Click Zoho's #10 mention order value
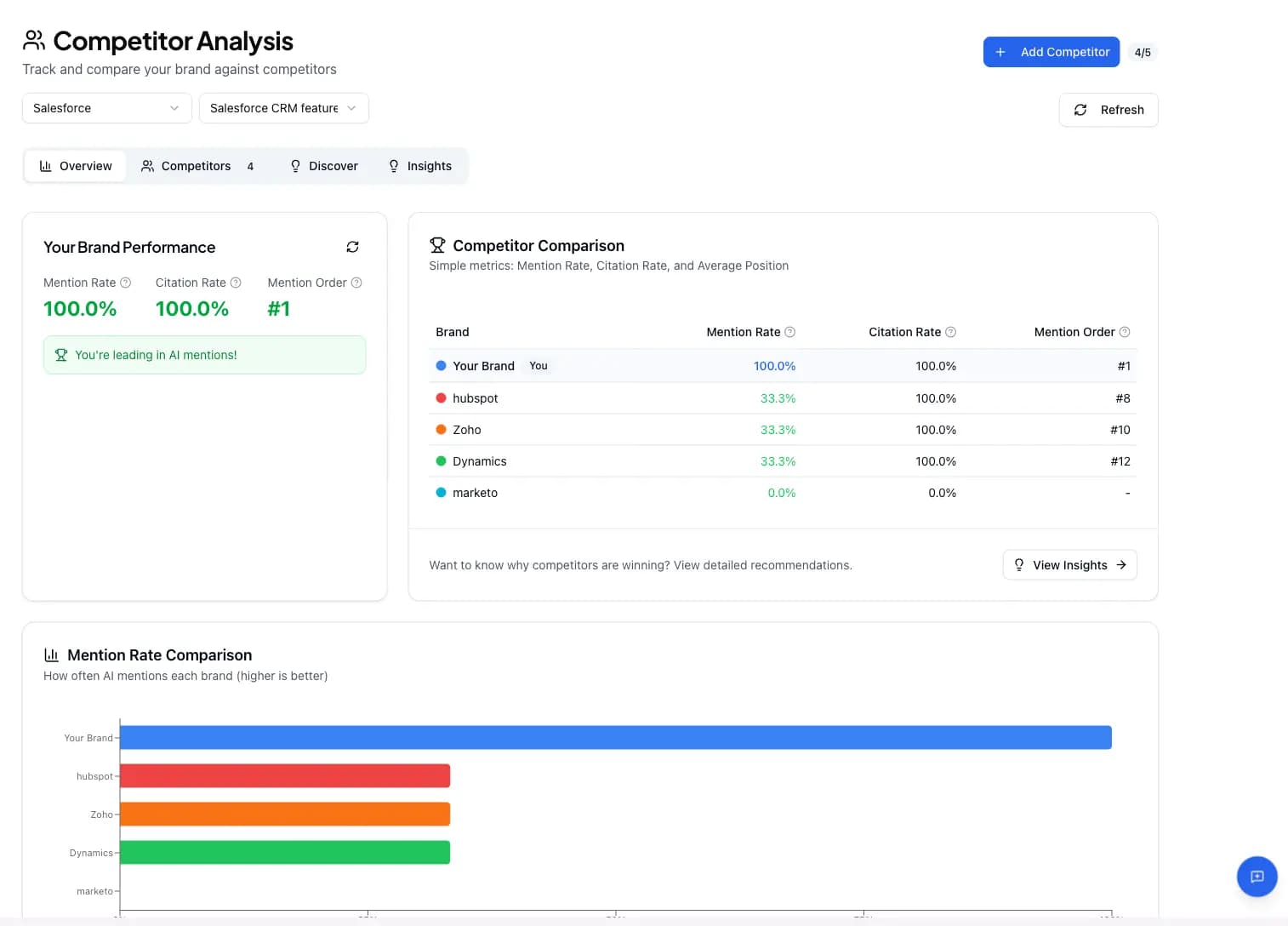 [1120, 430]
